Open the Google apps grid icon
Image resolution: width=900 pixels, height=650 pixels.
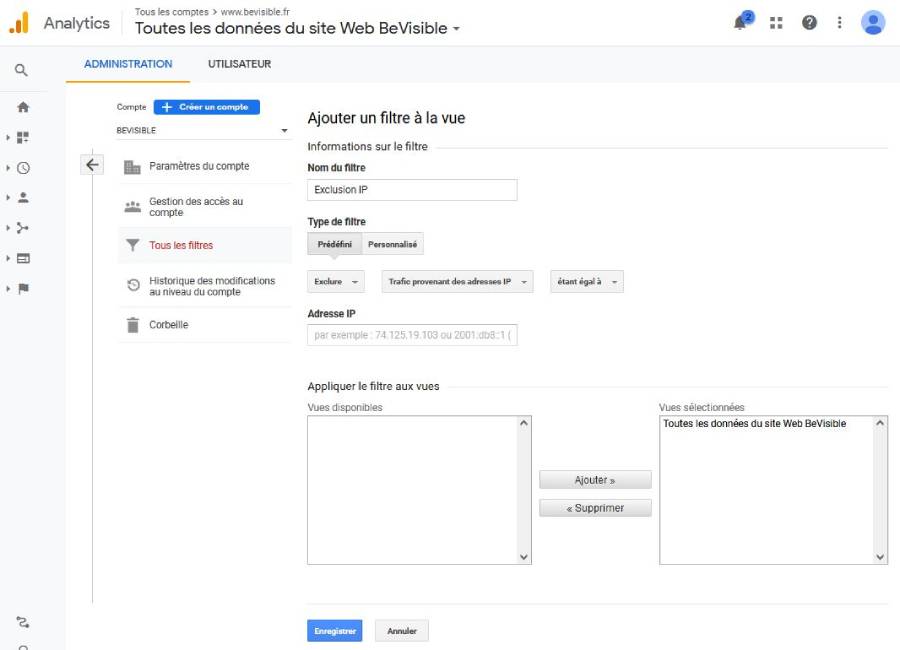pos(776,23)
